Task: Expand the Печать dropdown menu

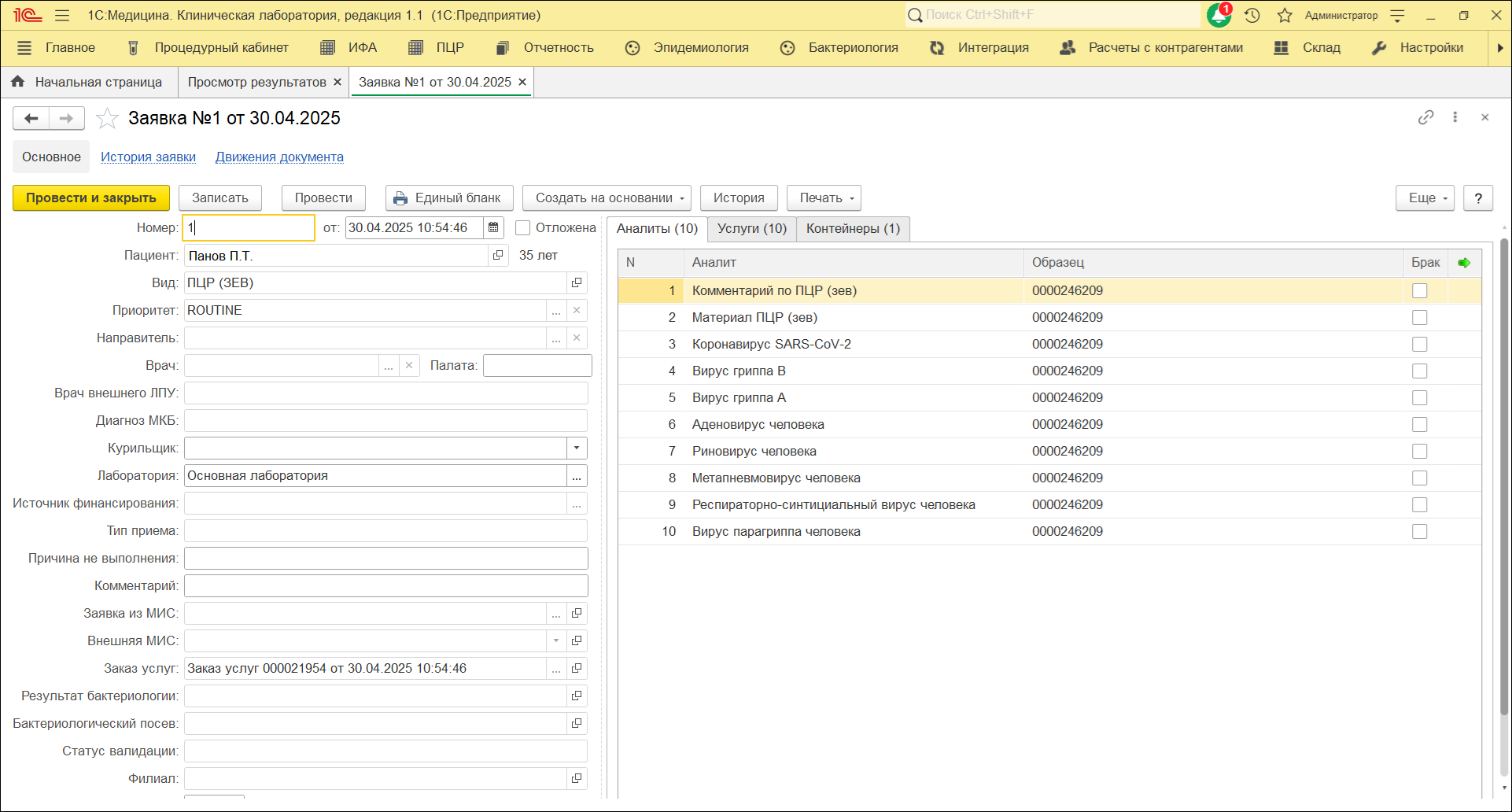Action: [824, 198]
